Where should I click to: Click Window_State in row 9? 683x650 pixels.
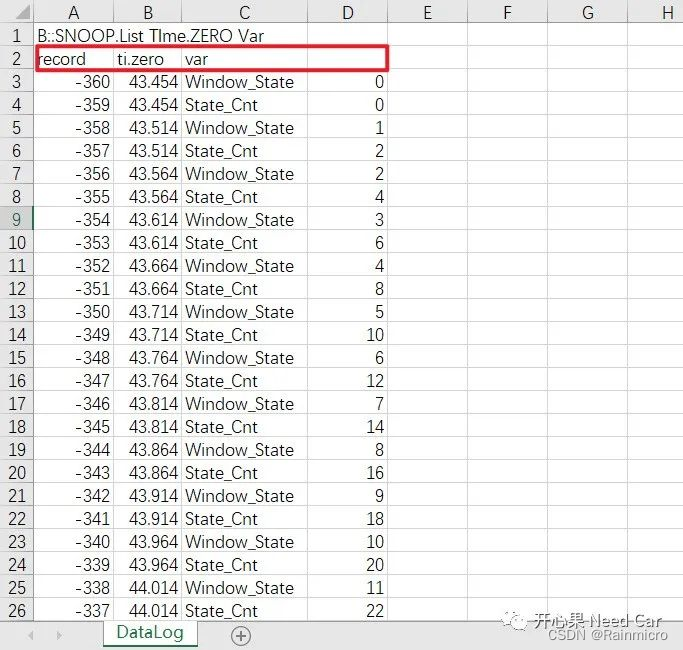[x=244, y=219]
